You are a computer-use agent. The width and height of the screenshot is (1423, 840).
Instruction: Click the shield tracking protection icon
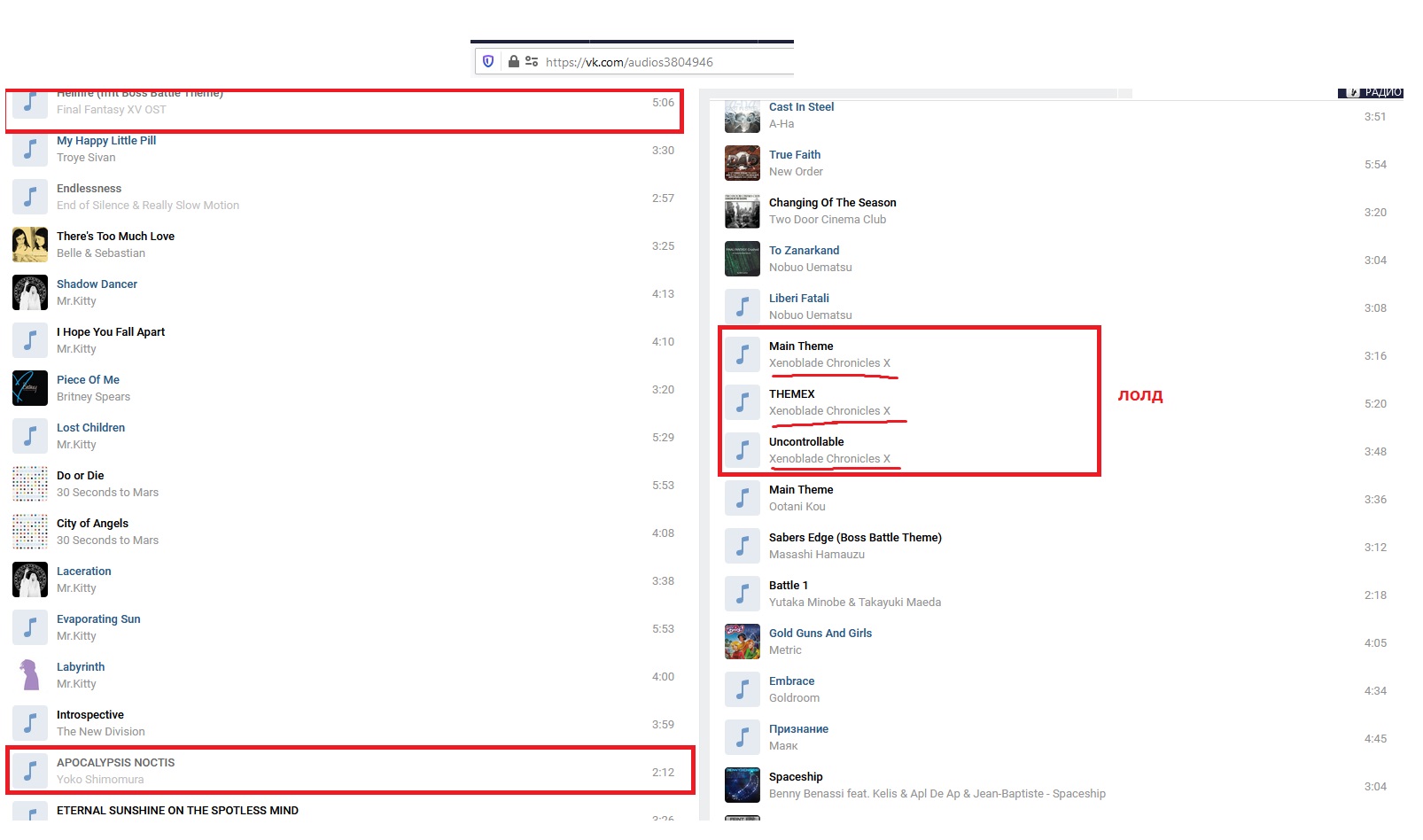click(x=488, y=61)
